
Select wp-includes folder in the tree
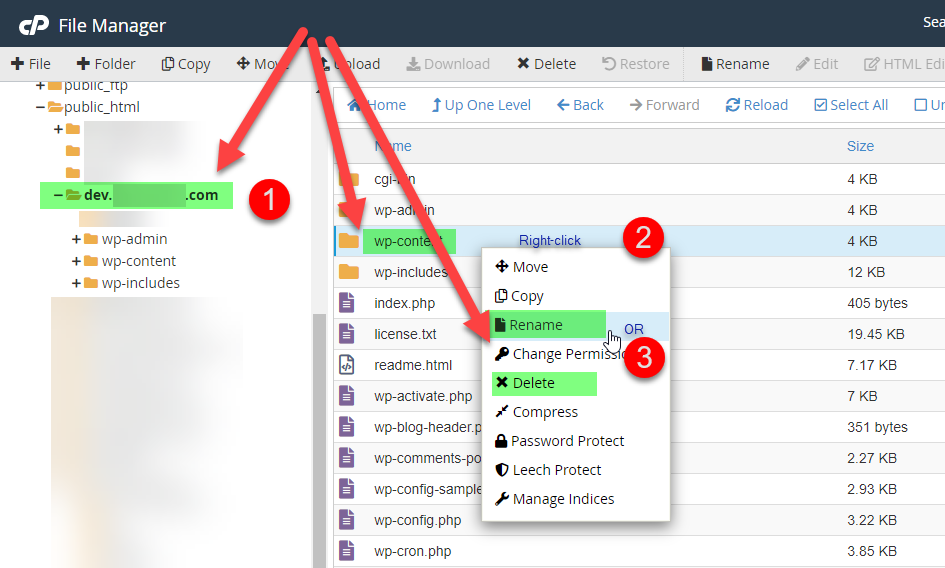(140, 283)
